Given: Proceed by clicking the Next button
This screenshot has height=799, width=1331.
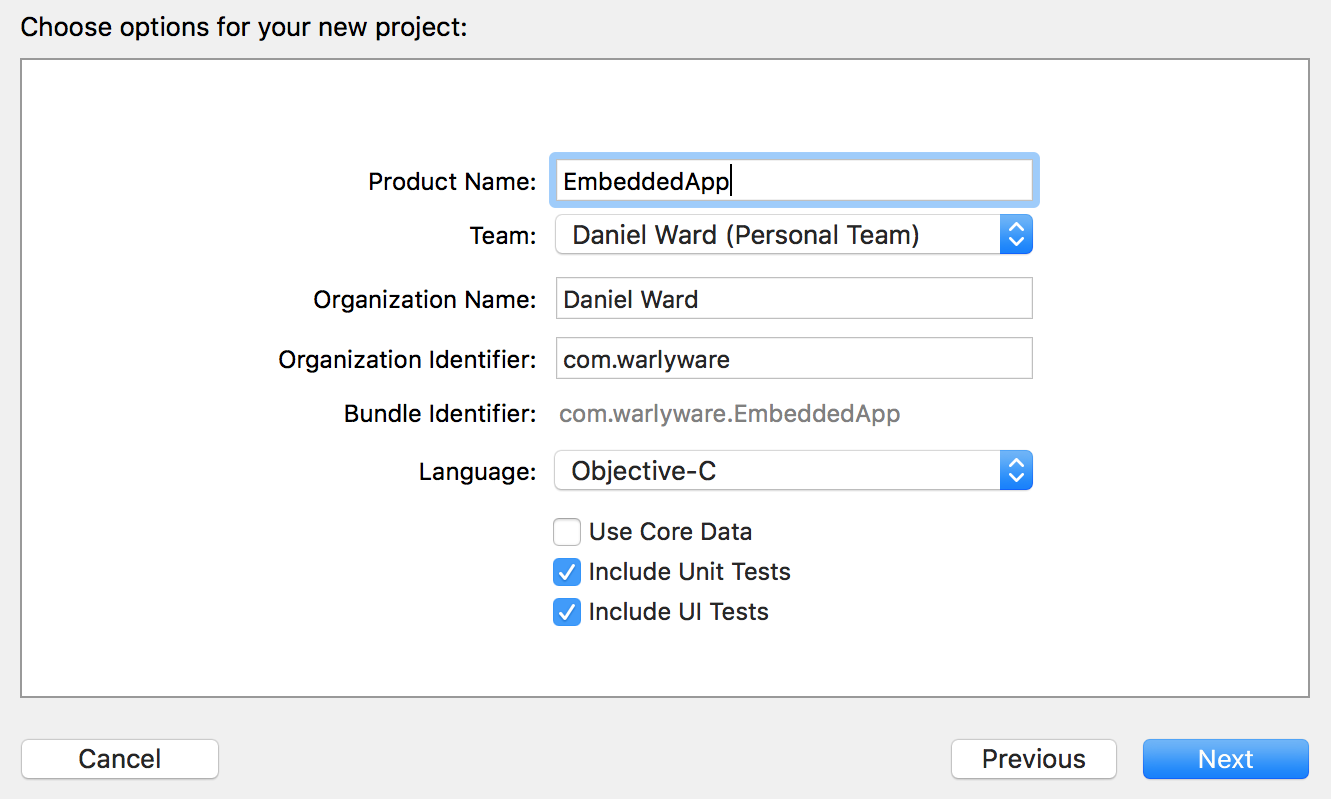Looking at the screenshot, I should 1225,759.
